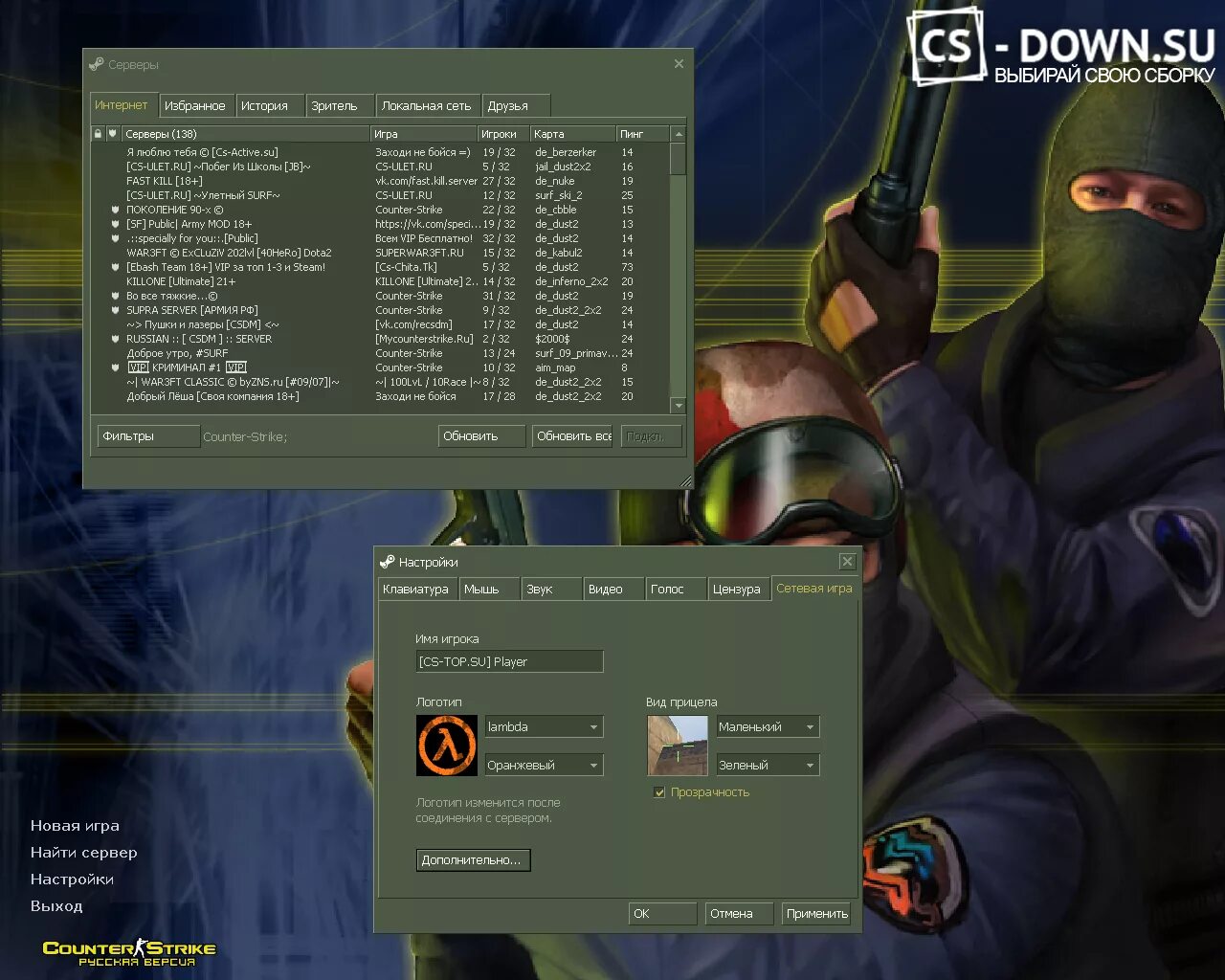Screen dimensions: 1225x980
Task: Close the Серверы window
Action: [x=679, y=64]
